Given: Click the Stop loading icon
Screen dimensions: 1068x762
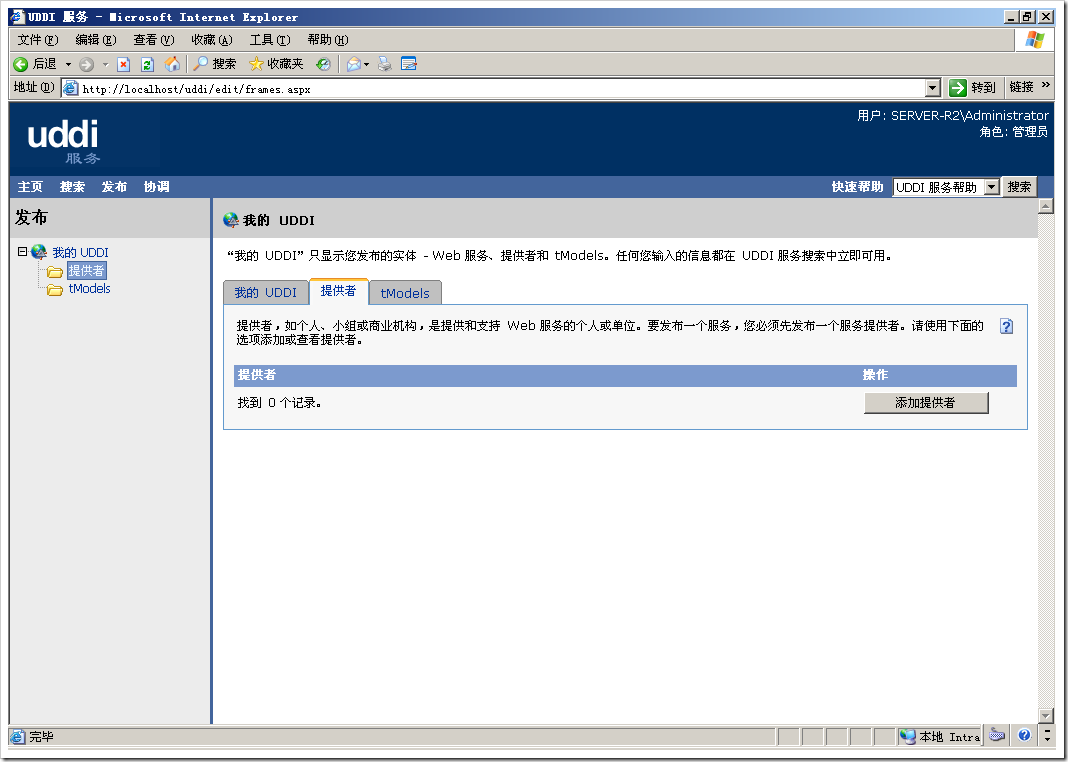Looking at the screenshot, I should 123,65.
